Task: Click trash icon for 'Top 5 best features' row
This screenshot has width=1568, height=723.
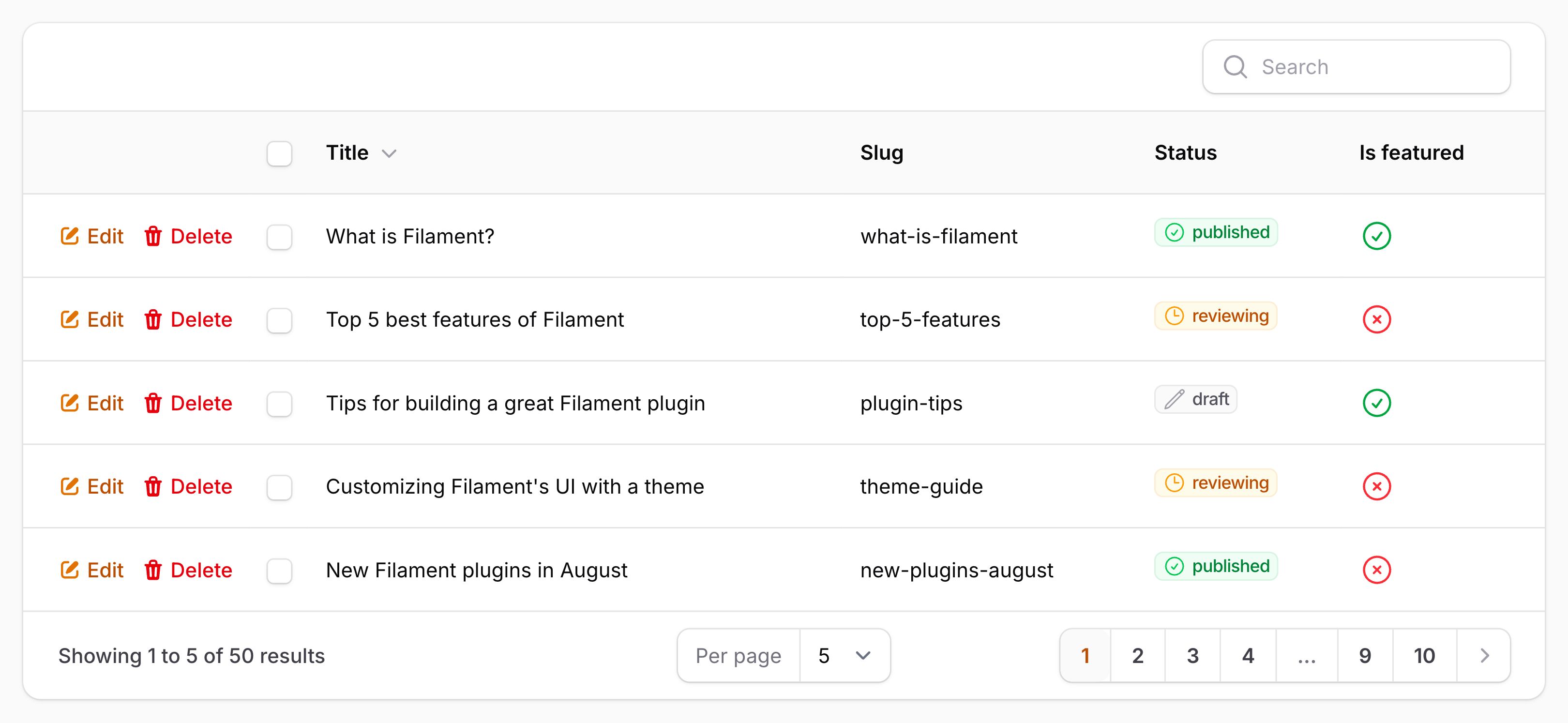Action: [x=153, y=319]
